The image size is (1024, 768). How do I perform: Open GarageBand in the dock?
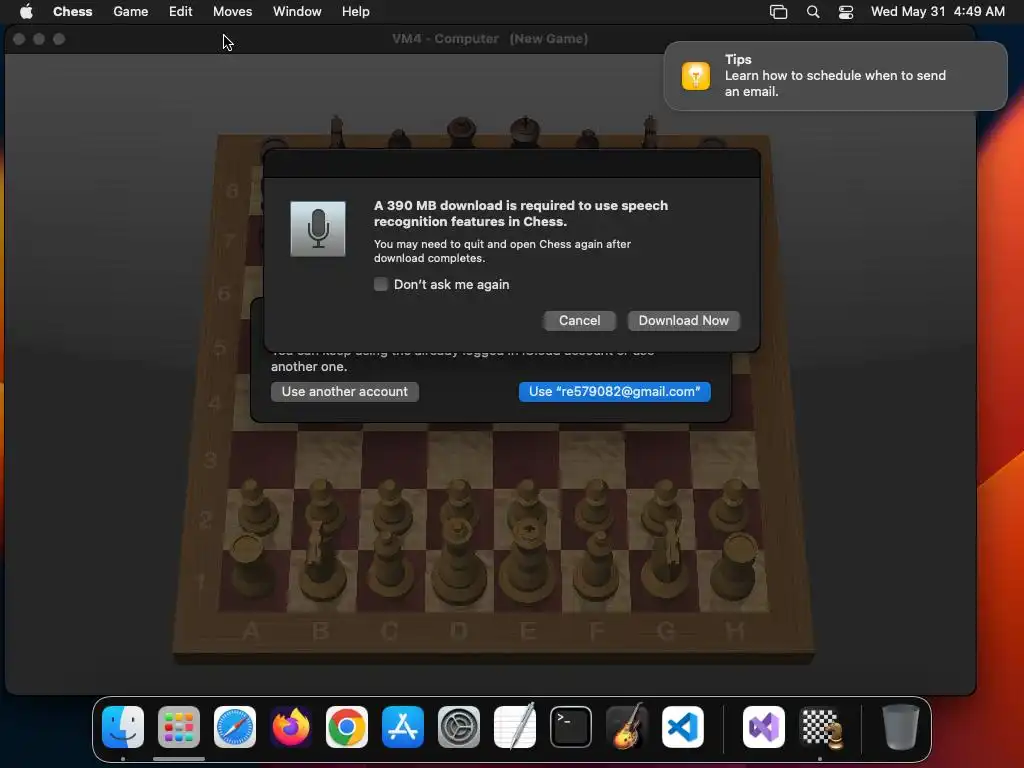(x=627, y=727)
